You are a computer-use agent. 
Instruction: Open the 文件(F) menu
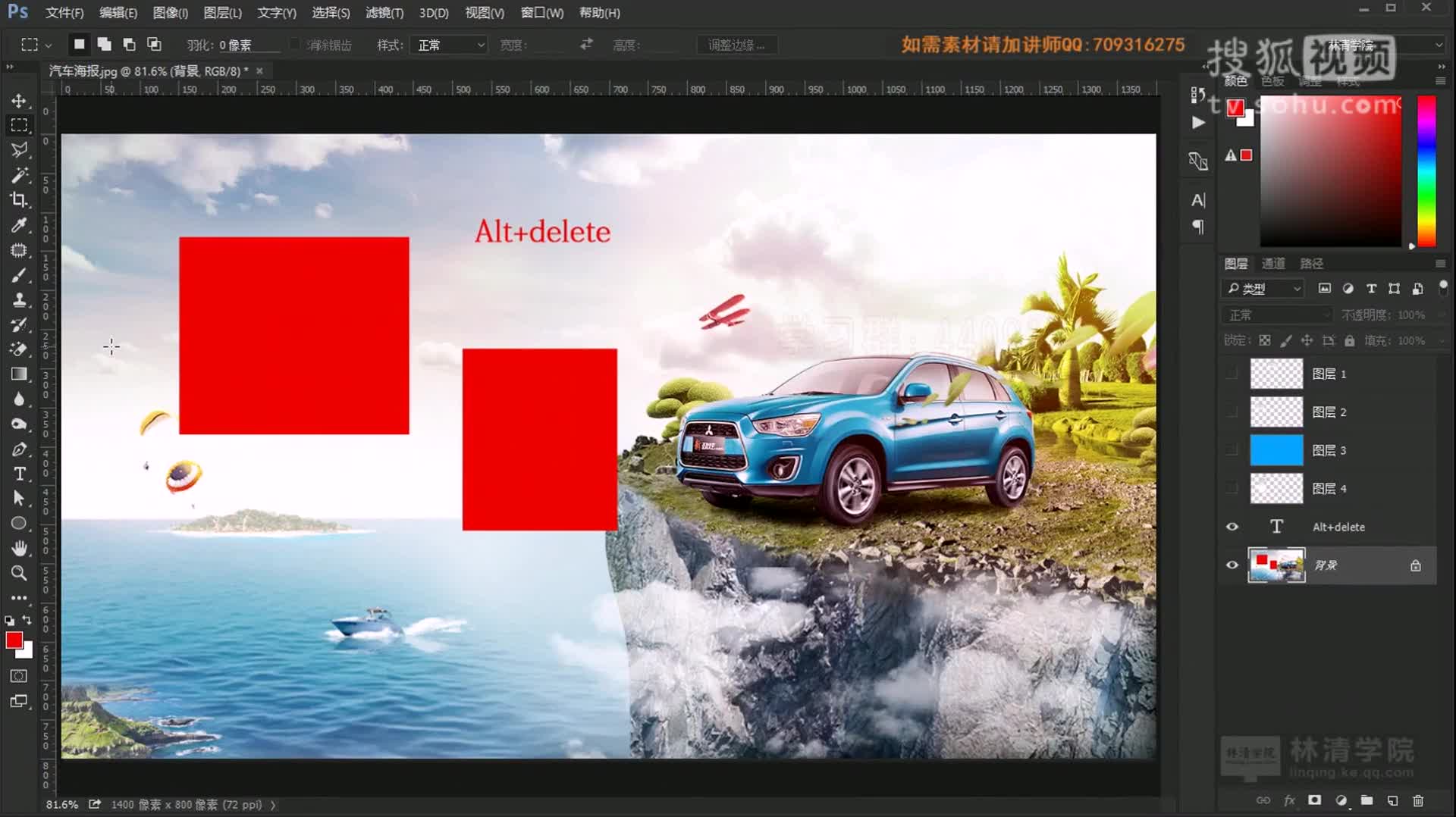64,13
